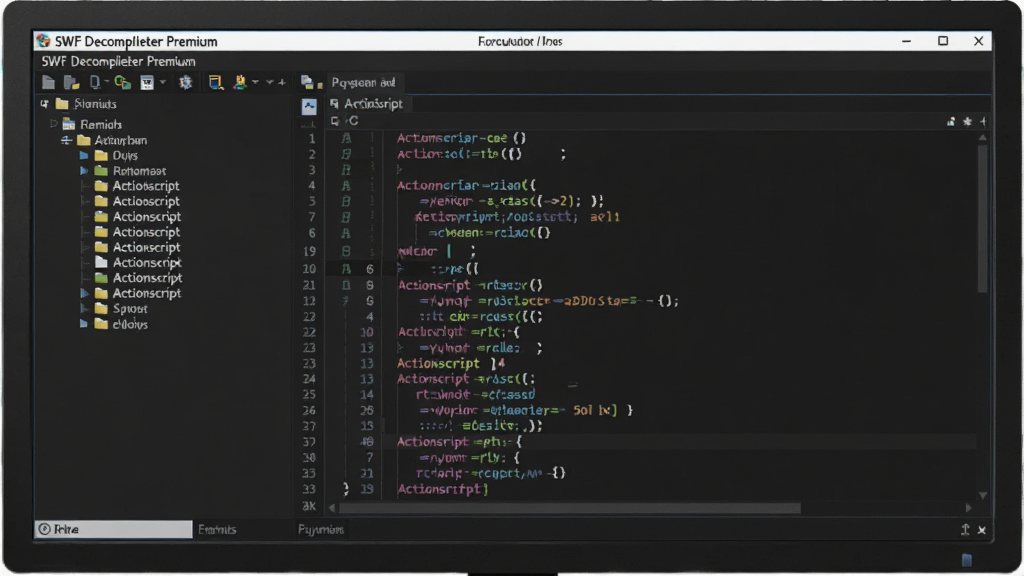The height and width of the screenshot is (576, 1024).
Task: Switch to the Pqysean aul tab
Action: click(363, 82)
